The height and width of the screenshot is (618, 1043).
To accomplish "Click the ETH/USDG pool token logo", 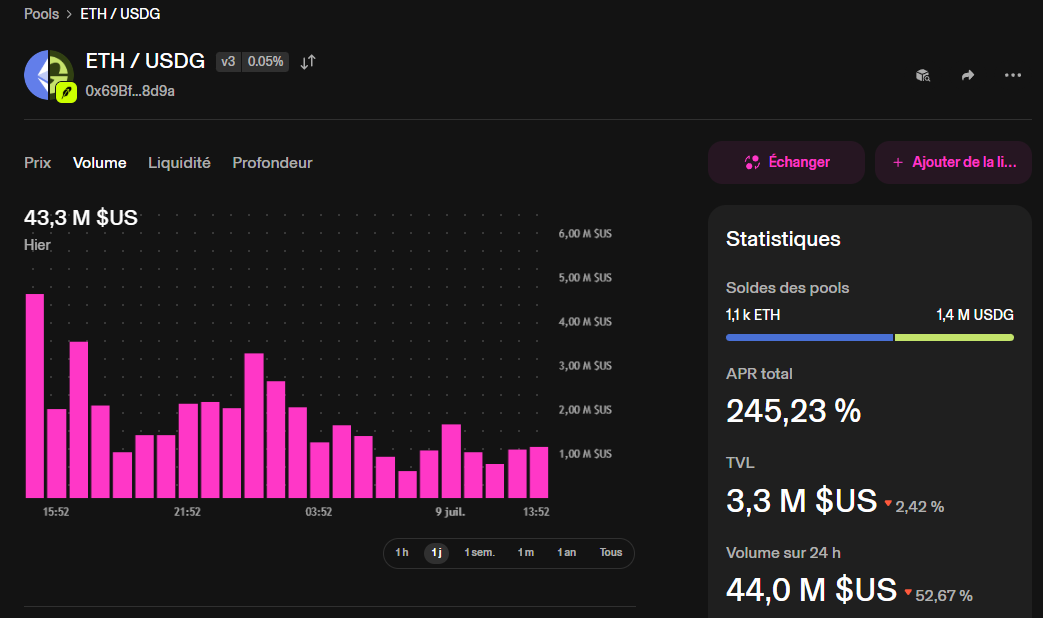I will pos(50,75).
